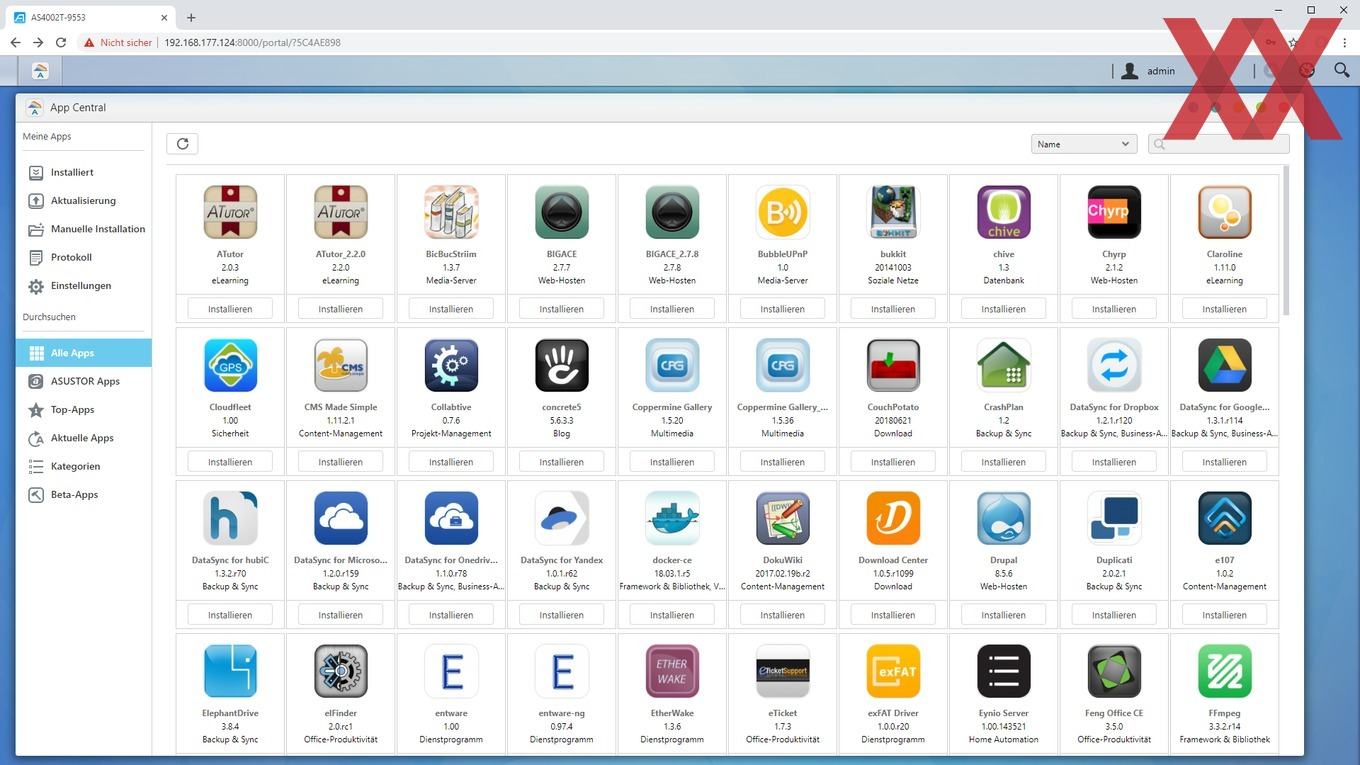Click Installieren under DataSync for Microsoft

point(341,615)
